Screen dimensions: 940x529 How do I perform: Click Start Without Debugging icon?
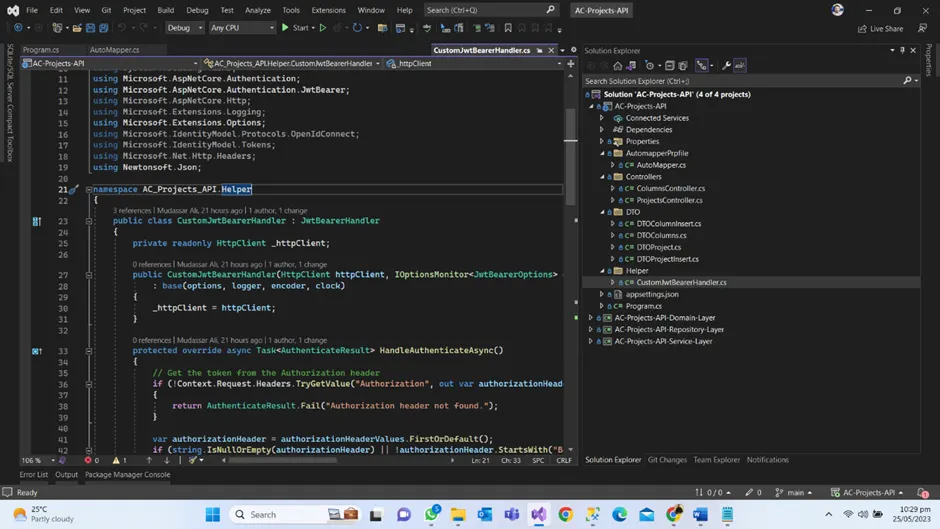323,28
